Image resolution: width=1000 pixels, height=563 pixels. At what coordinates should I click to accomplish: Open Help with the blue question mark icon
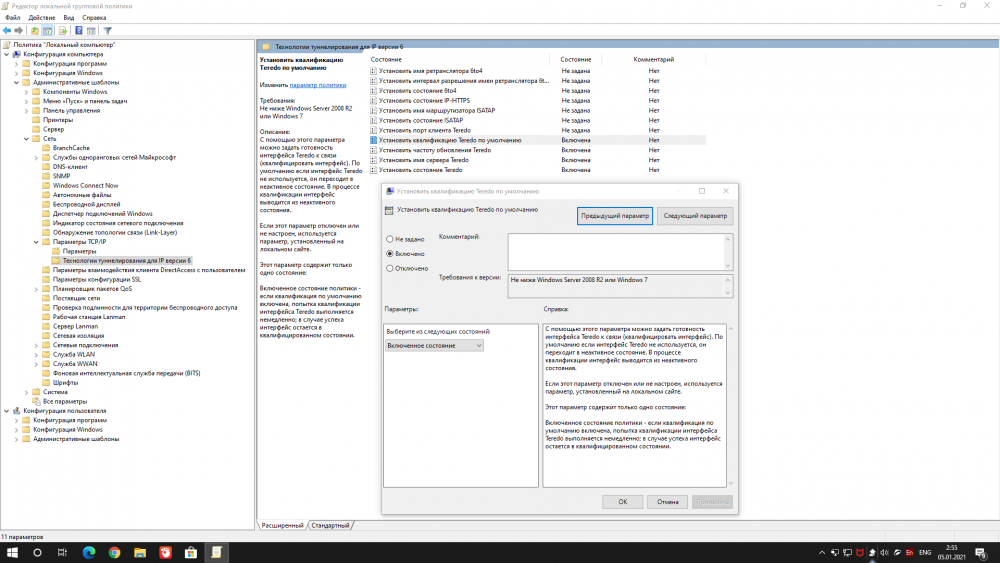[78, 31]
